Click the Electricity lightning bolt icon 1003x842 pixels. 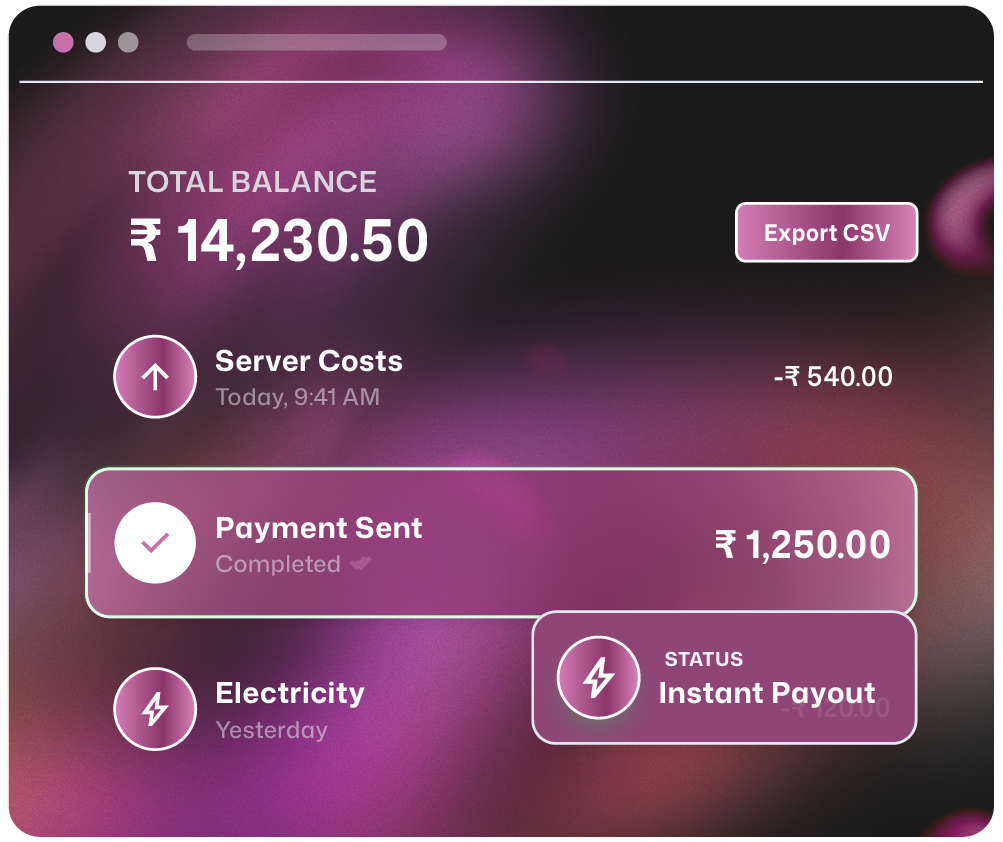[155, 709]
